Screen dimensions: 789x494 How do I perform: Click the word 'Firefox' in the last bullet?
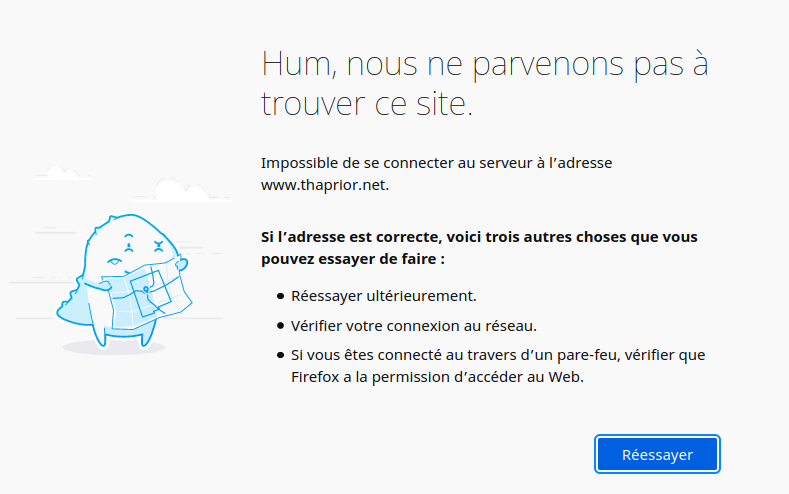pos(315,377)
